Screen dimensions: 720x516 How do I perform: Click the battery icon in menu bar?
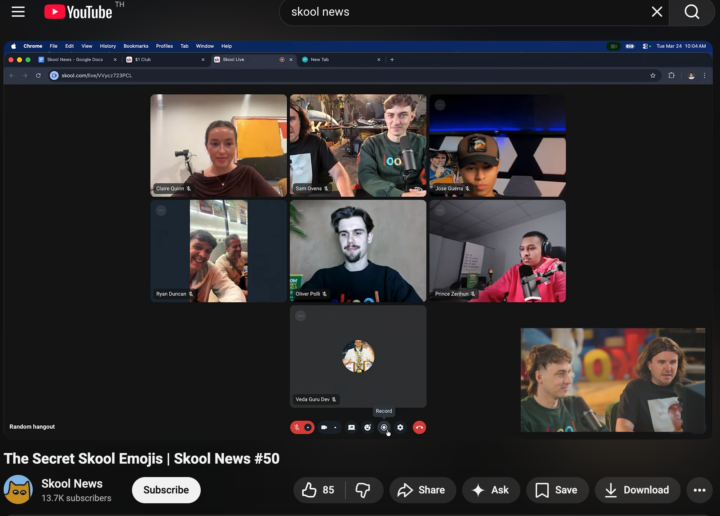tap(630, 46)
